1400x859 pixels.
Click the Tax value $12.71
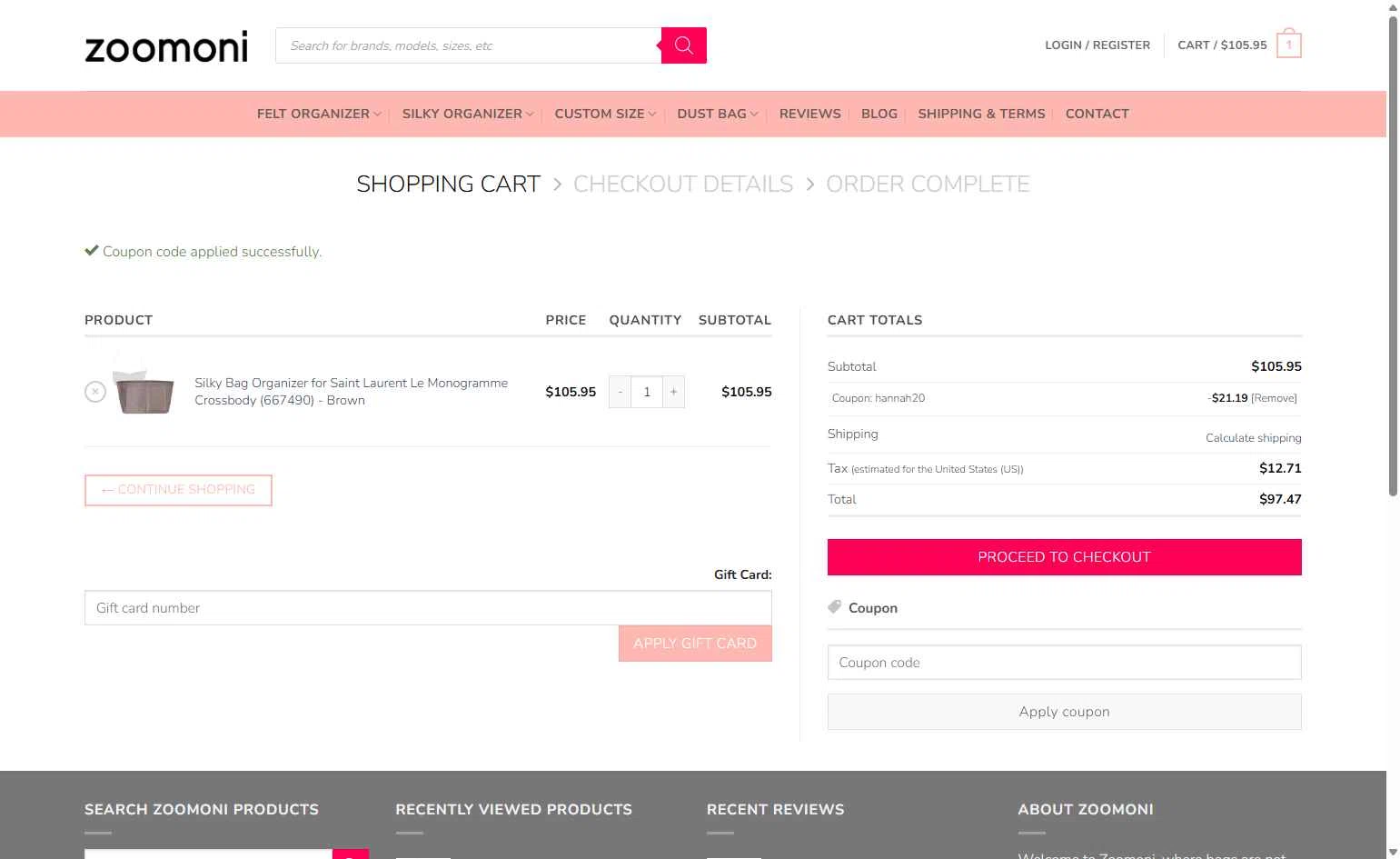pyautogui.click(x=1280, y=468)
